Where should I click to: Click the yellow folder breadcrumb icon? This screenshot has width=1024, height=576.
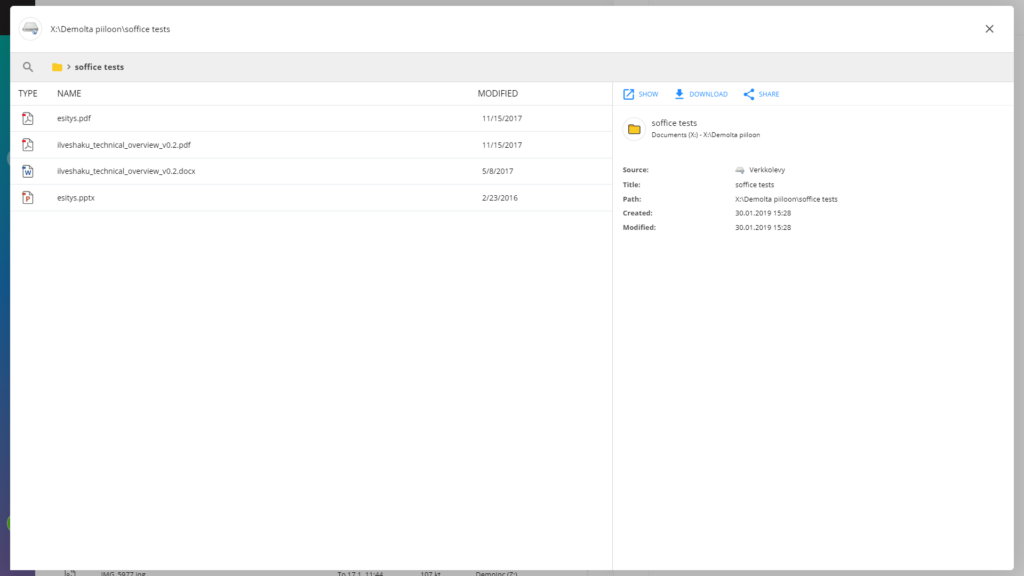point(57,67)
